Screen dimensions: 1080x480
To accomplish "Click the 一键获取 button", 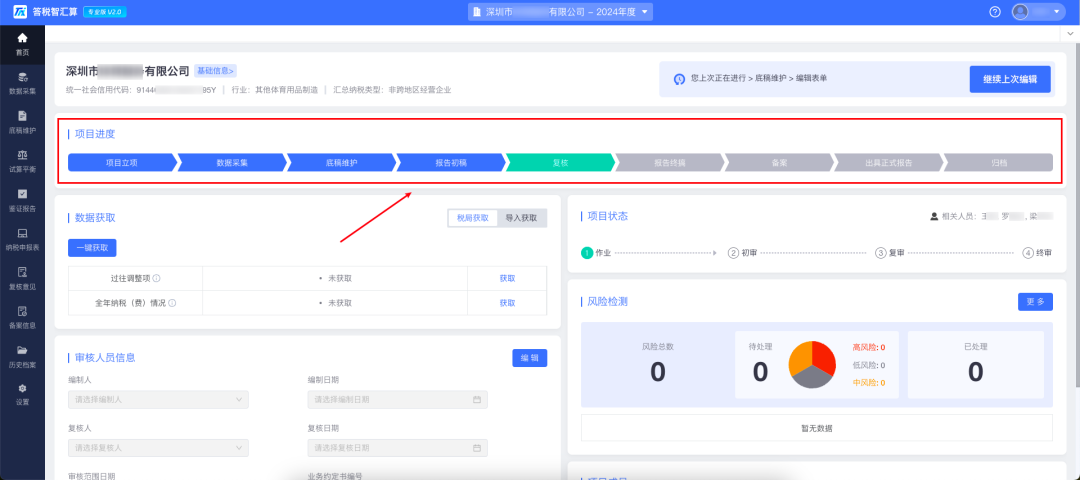I will pyautogui.click(x=92, y=248).
